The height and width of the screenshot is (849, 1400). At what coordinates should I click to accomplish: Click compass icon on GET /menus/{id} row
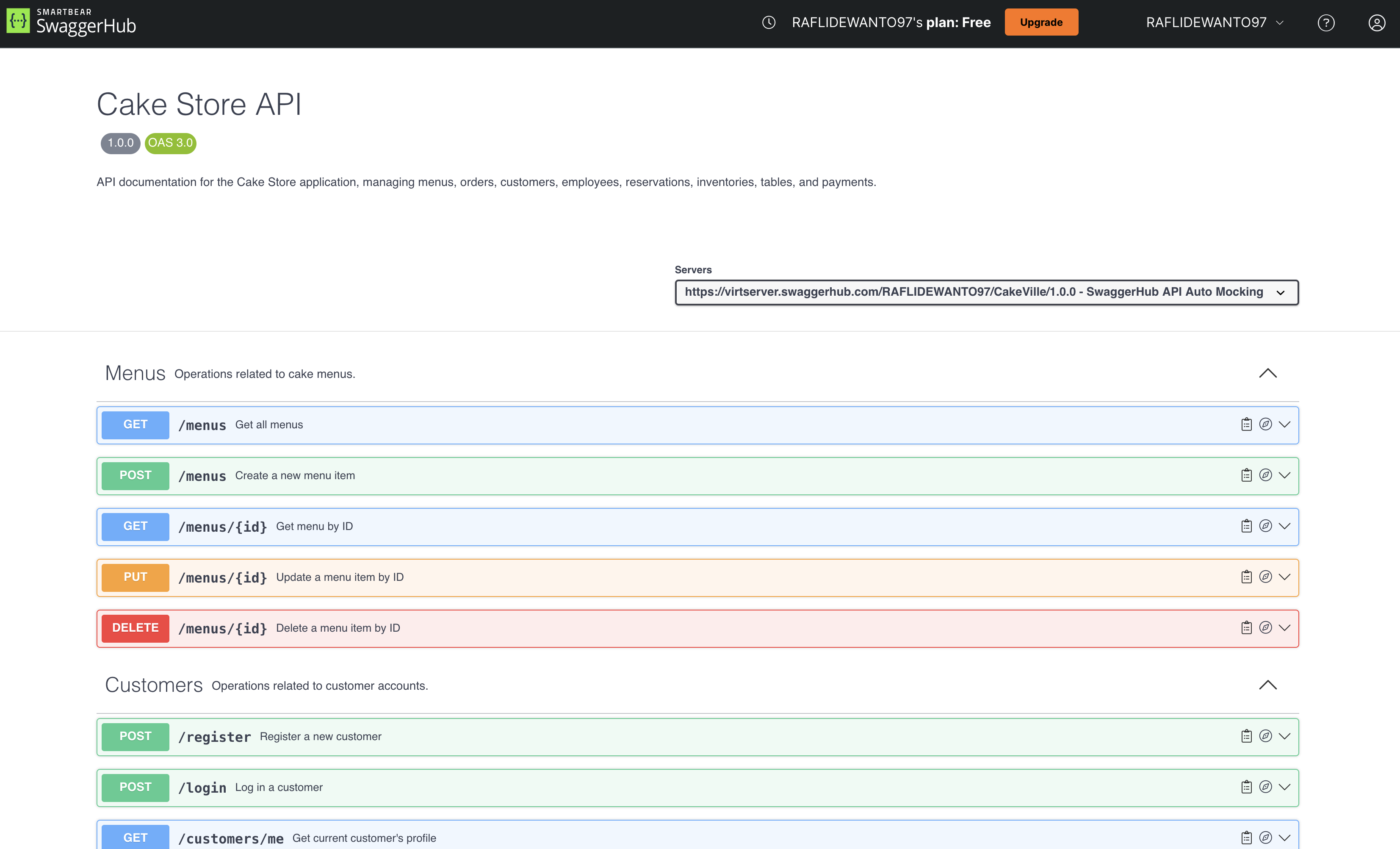(x=1265, y=526)
